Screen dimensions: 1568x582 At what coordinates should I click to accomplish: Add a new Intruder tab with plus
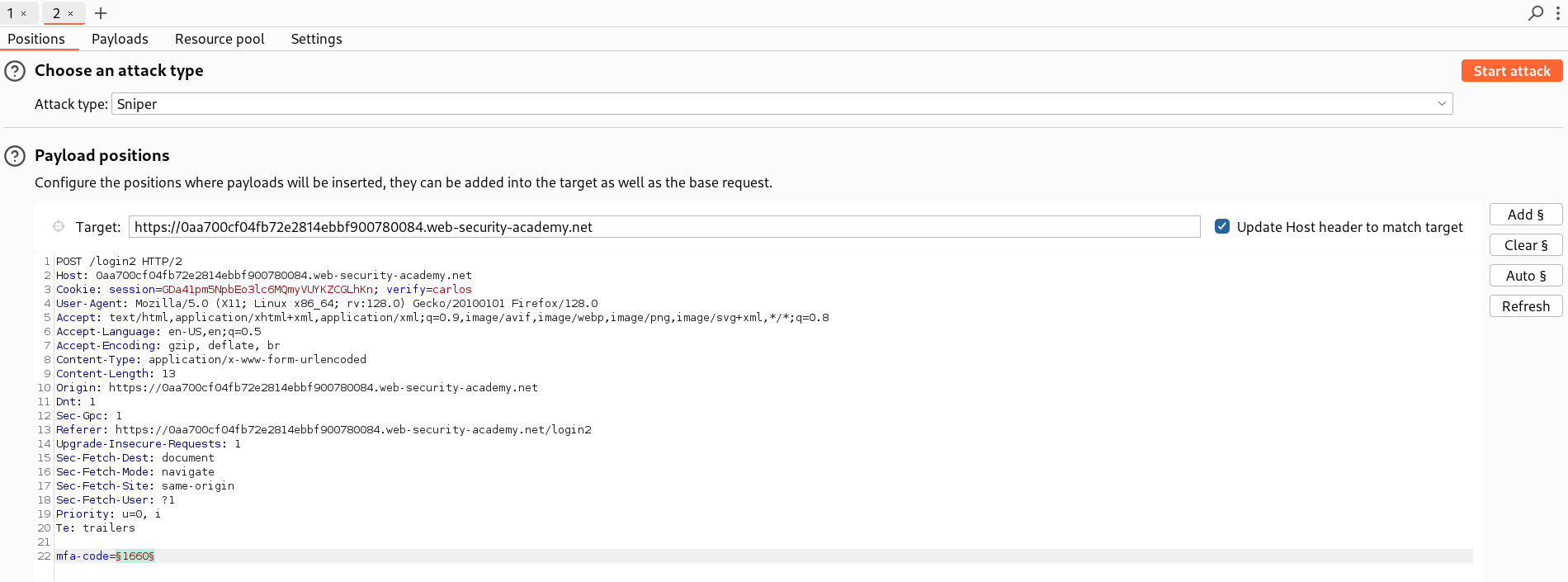pyautogui.click(x=101, y=13)
